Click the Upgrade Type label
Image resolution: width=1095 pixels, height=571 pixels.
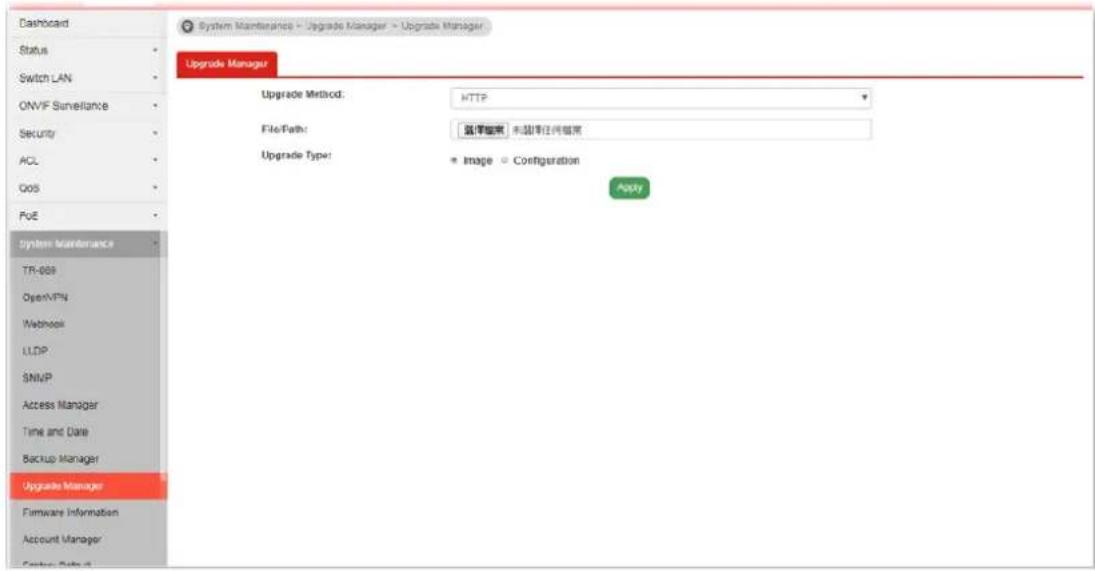[296, 155]
